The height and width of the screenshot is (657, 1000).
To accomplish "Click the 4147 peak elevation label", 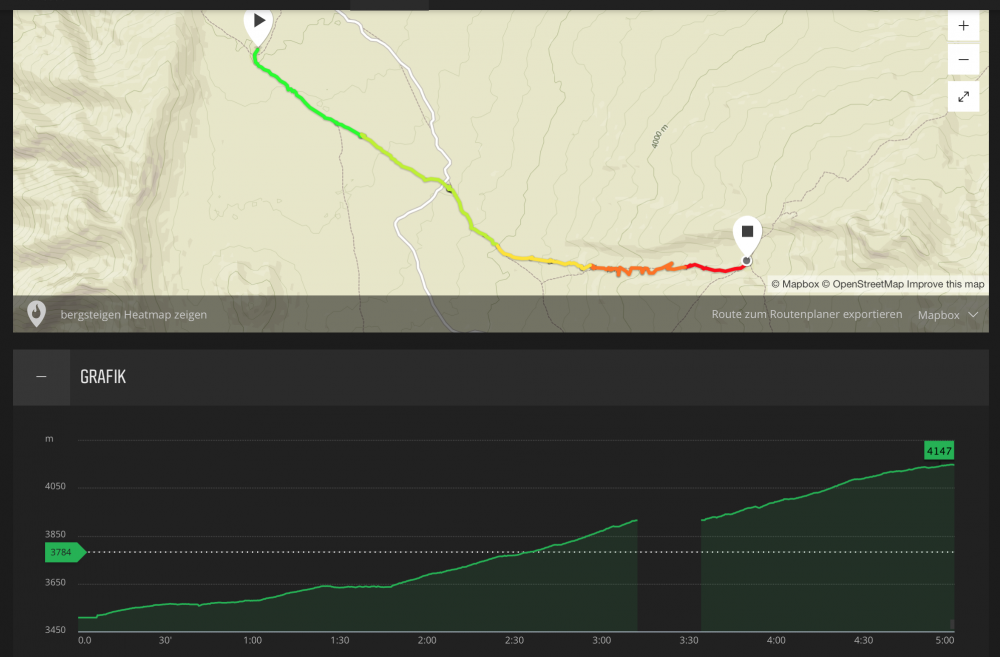I will (x=939, y=451).
